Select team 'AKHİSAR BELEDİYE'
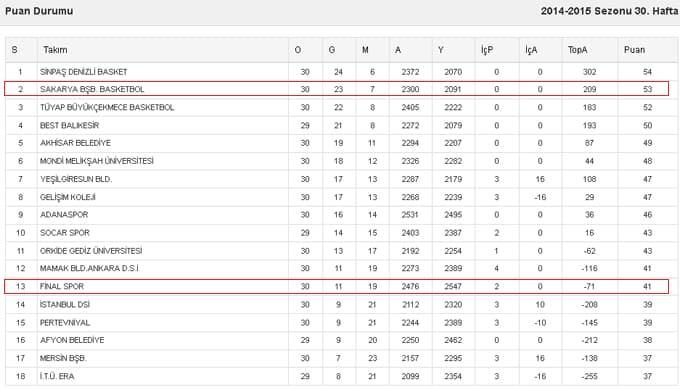The image size is (680, 390). (75, 143)
